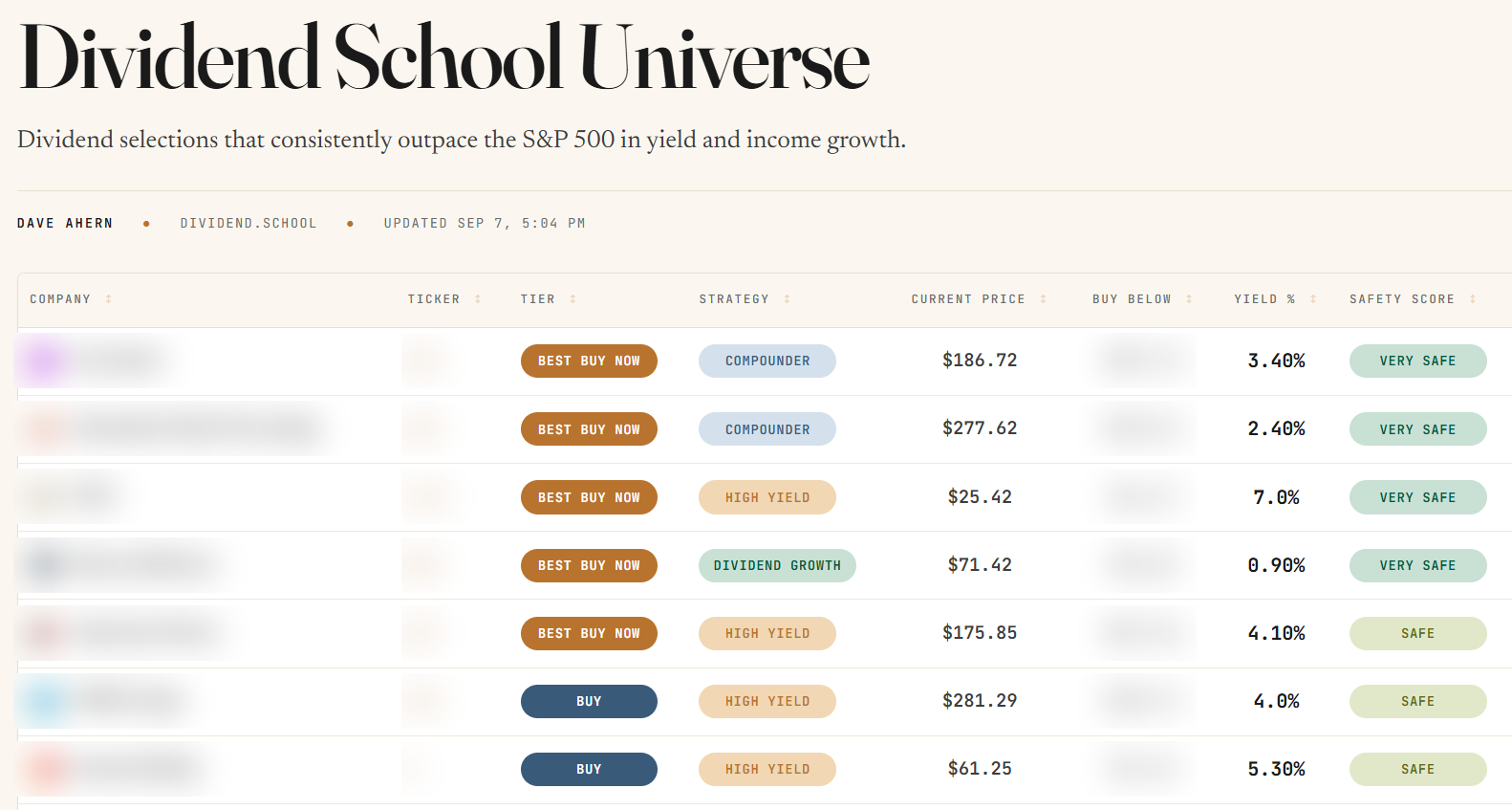The height and width of the screenshot is (810, 1512).
Task: Click sort icon beside Strategy header
Action: 788,299
